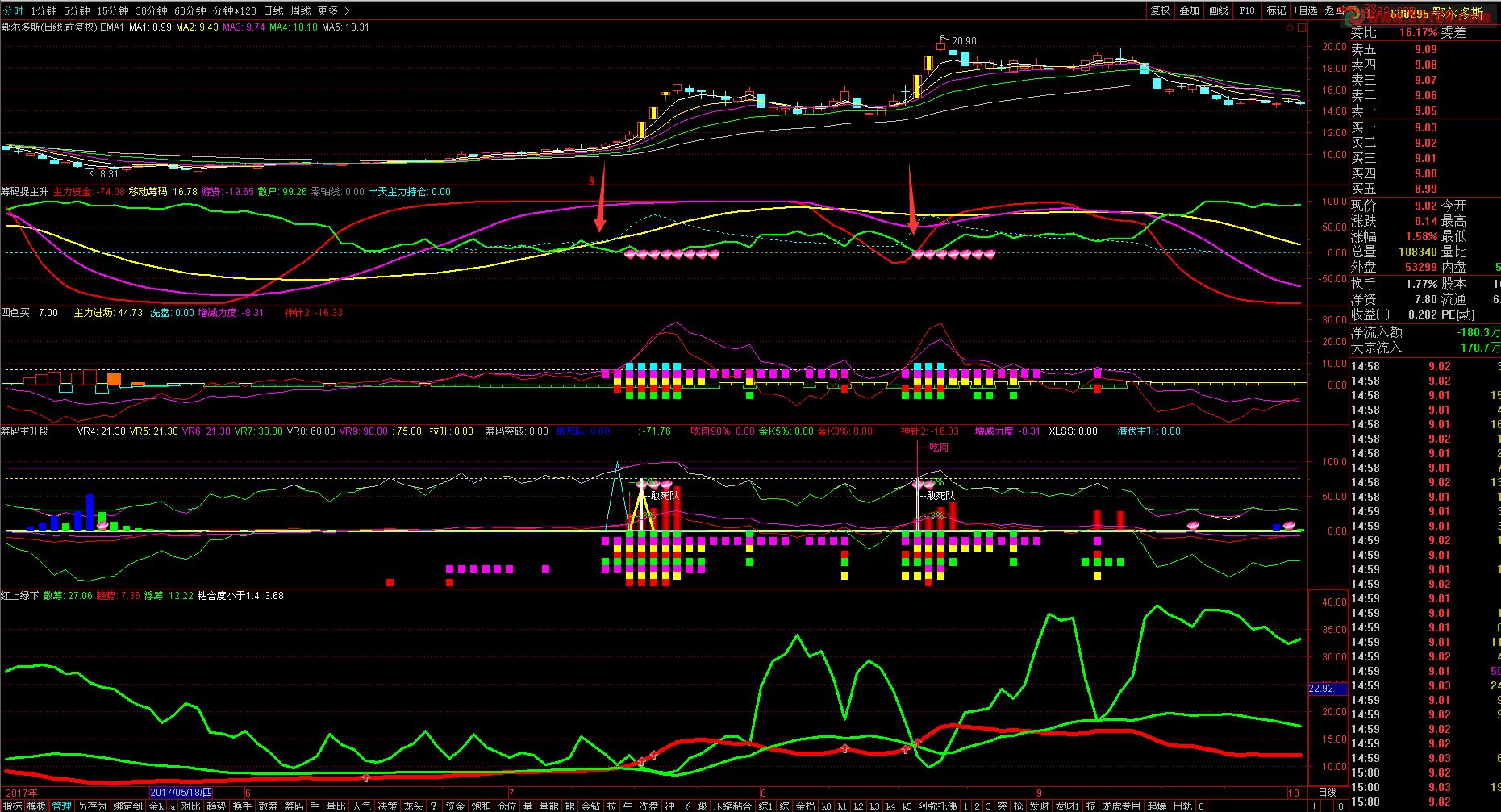The image size is (1501, 812).
Task: Select the 换手 indicator
Action: tap(242, 806)
